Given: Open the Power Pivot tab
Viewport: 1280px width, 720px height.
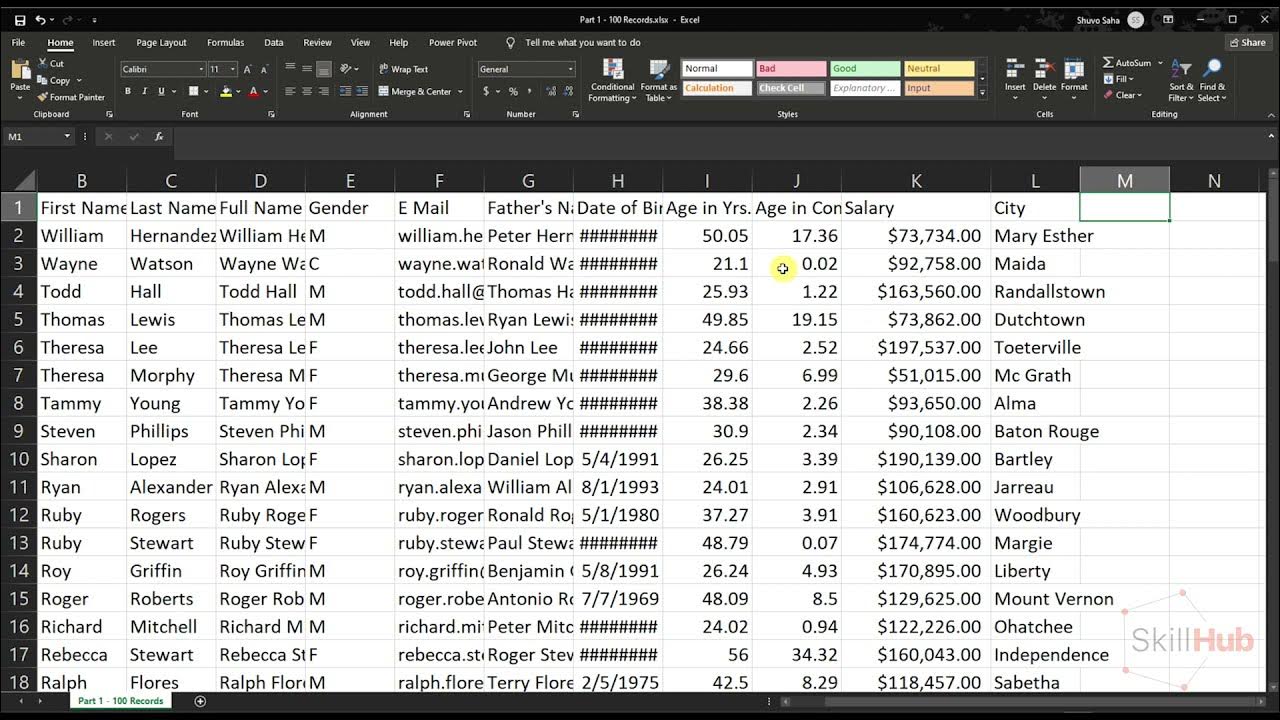Looking at the screenshot, I should pos(453,43).
